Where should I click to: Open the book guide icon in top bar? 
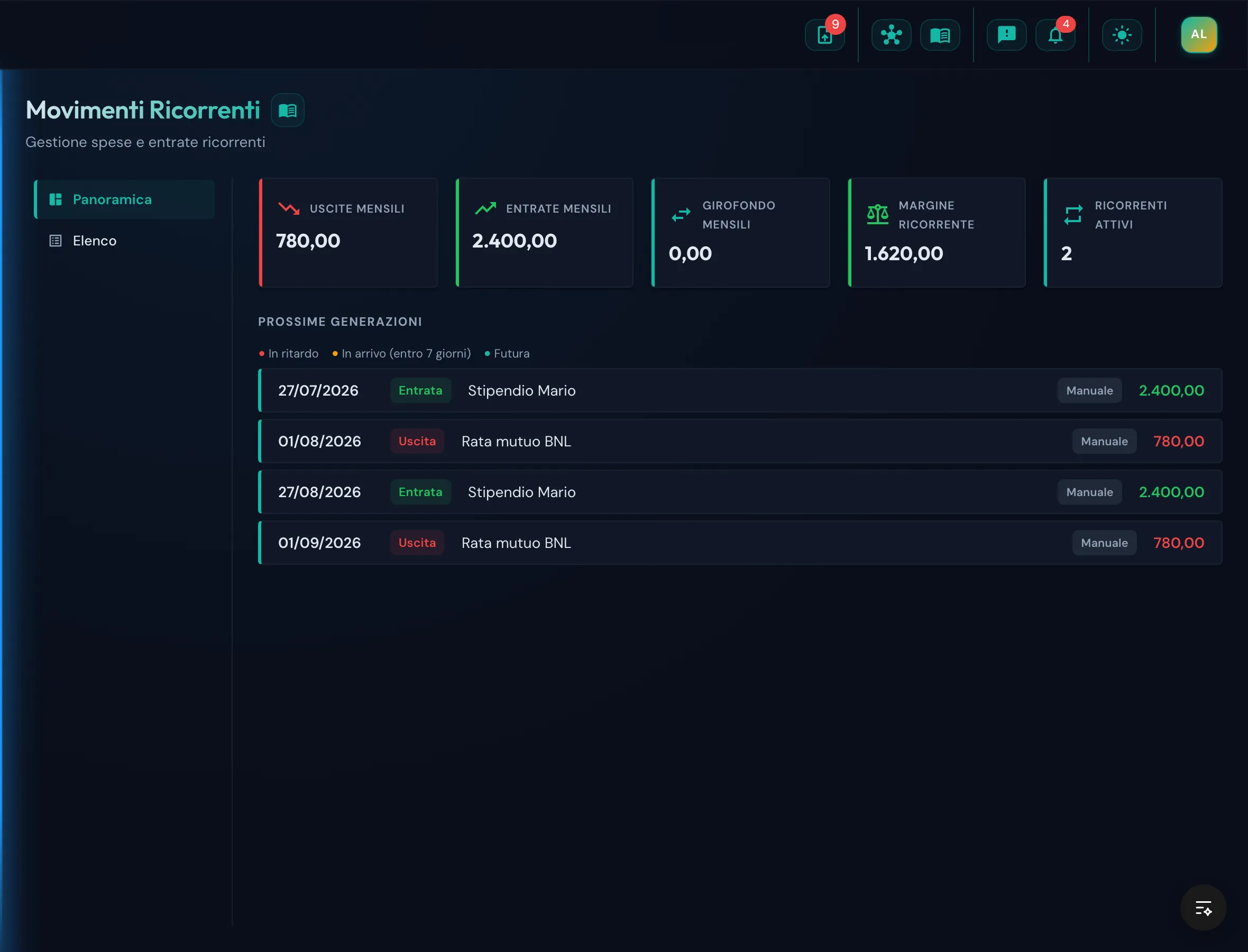pos(940,35)
